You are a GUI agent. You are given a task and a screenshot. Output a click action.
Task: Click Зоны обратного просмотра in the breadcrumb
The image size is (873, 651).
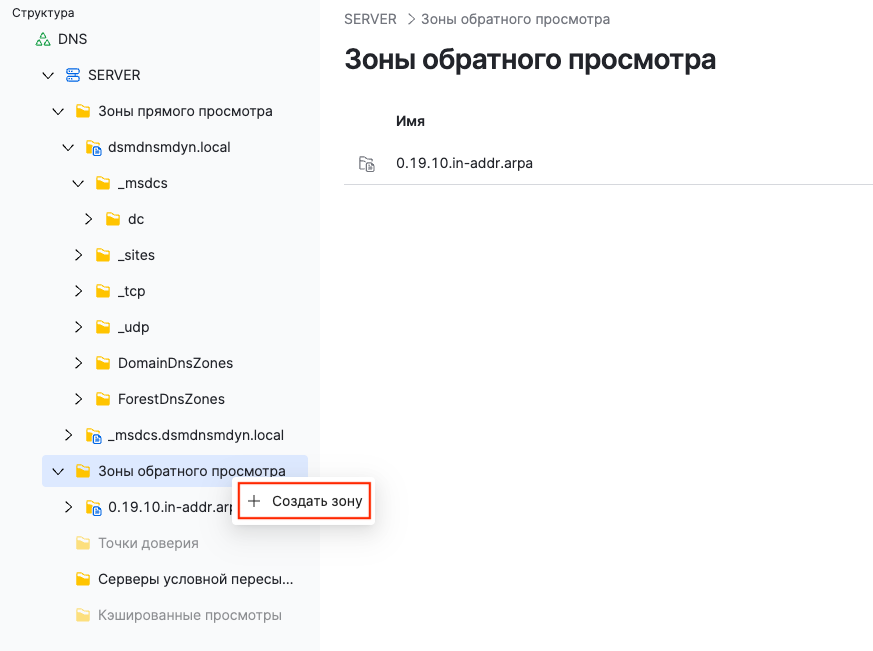point(516,19)
